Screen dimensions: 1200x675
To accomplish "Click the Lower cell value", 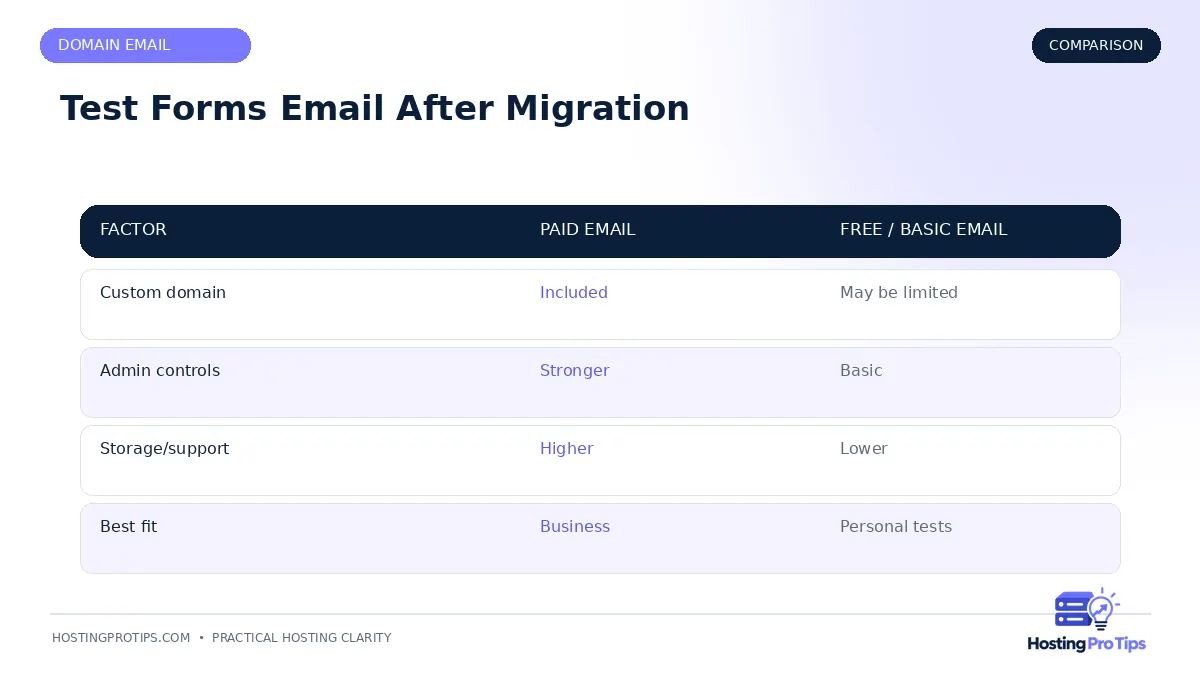I will (863, 448).
